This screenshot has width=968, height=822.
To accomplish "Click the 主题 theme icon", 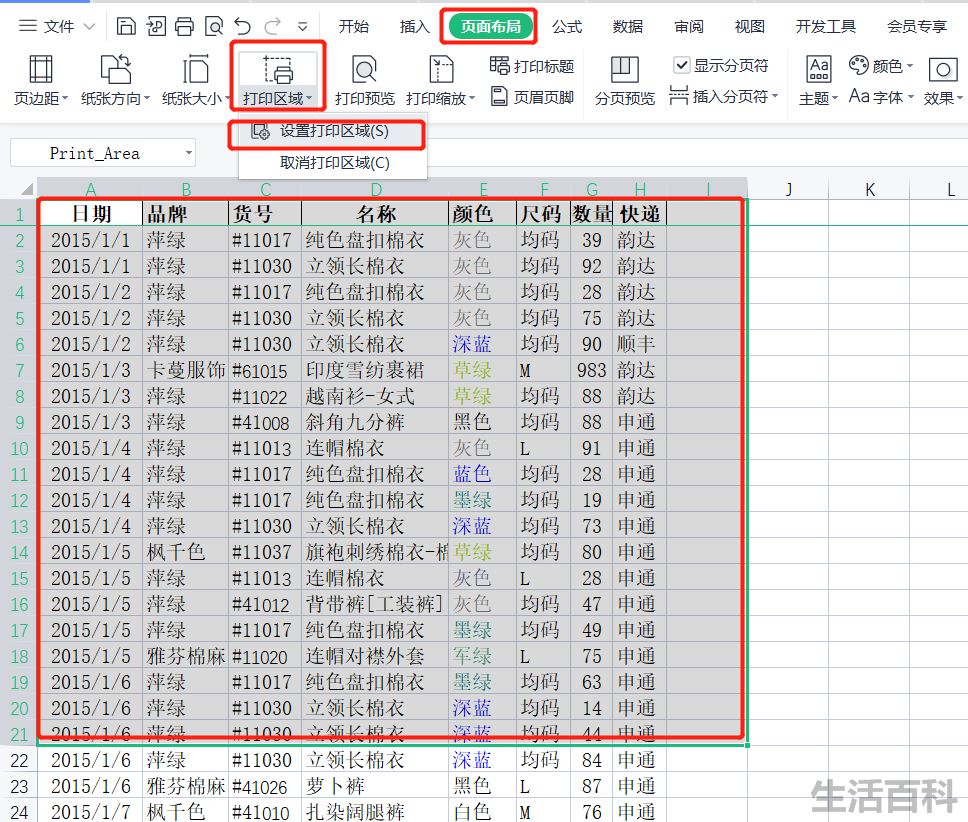I will click(819, 68).
